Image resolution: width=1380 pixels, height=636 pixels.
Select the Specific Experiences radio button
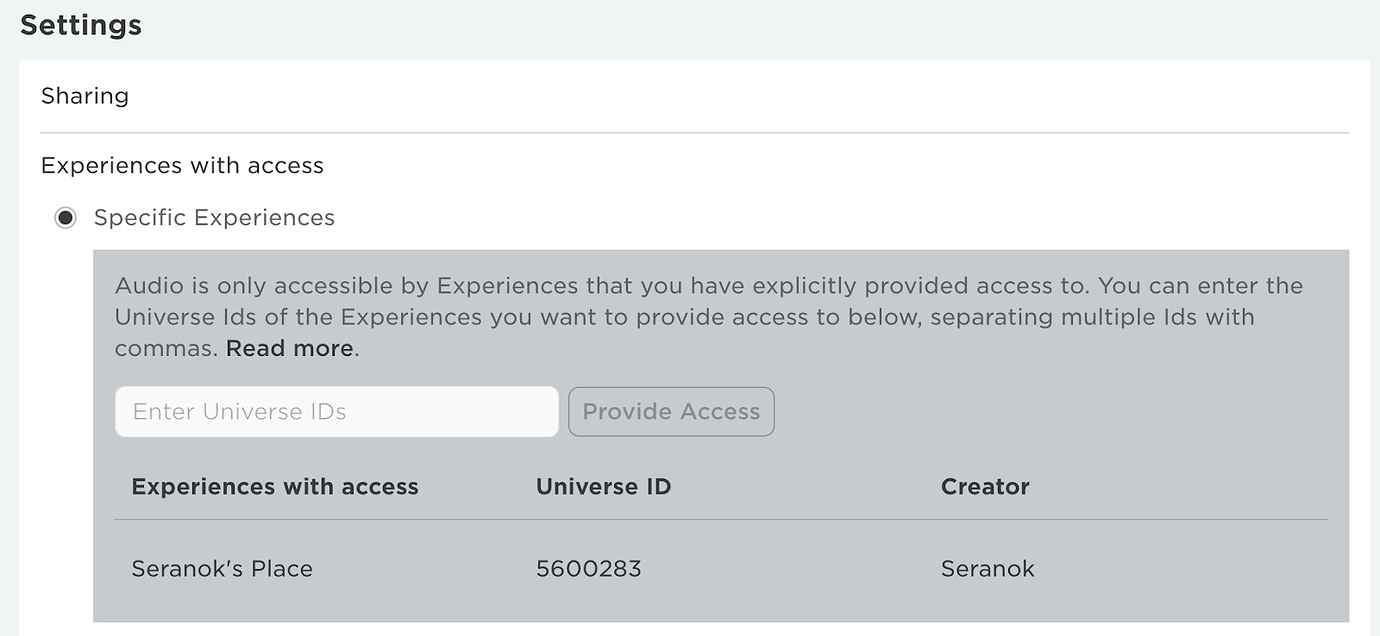coord(66,218)
